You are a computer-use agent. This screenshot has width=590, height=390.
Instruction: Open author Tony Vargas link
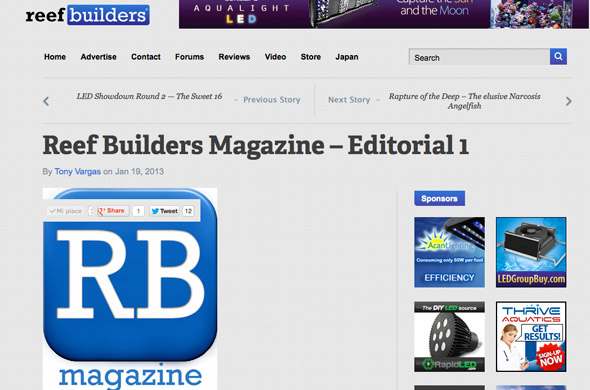pyautogui.click(x=78, y=172)
